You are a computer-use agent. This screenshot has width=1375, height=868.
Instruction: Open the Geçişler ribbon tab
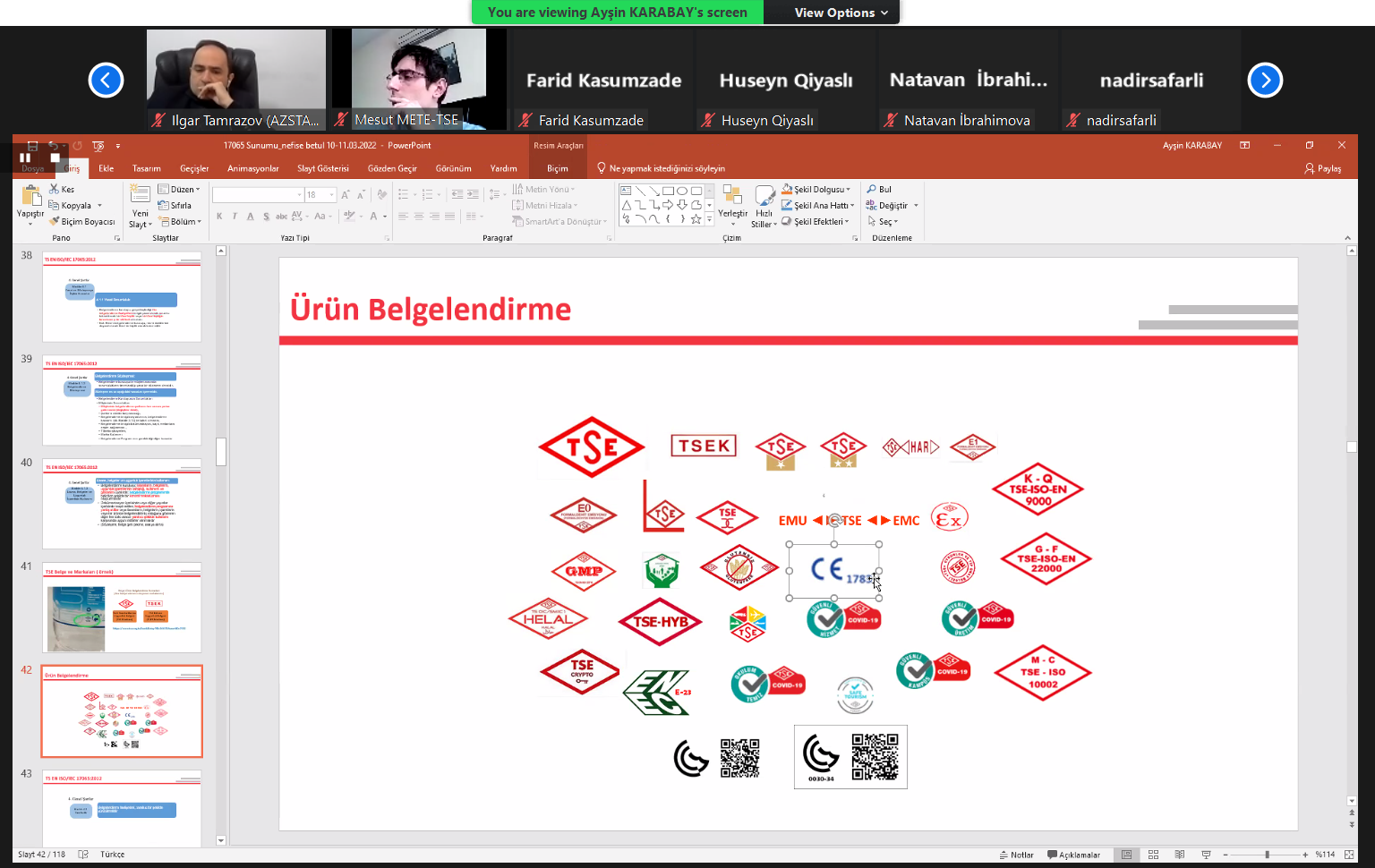[x=194, y=168]
